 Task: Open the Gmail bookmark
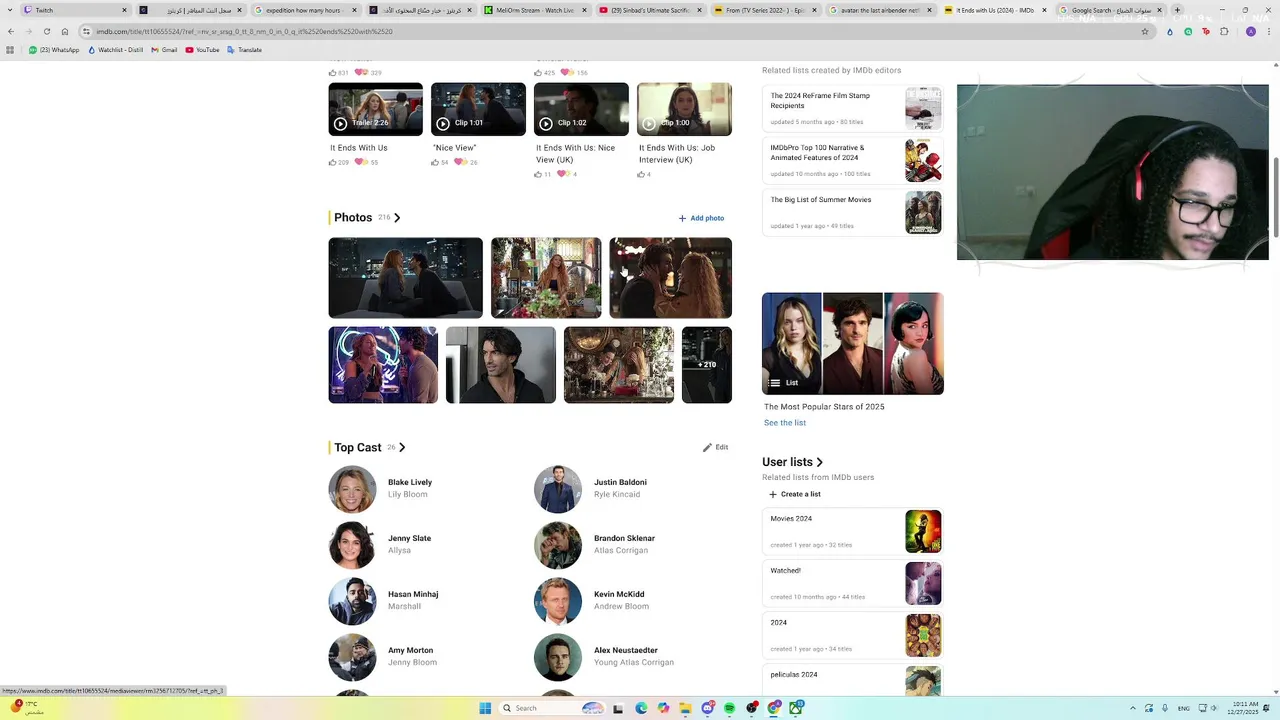point(164,49)
